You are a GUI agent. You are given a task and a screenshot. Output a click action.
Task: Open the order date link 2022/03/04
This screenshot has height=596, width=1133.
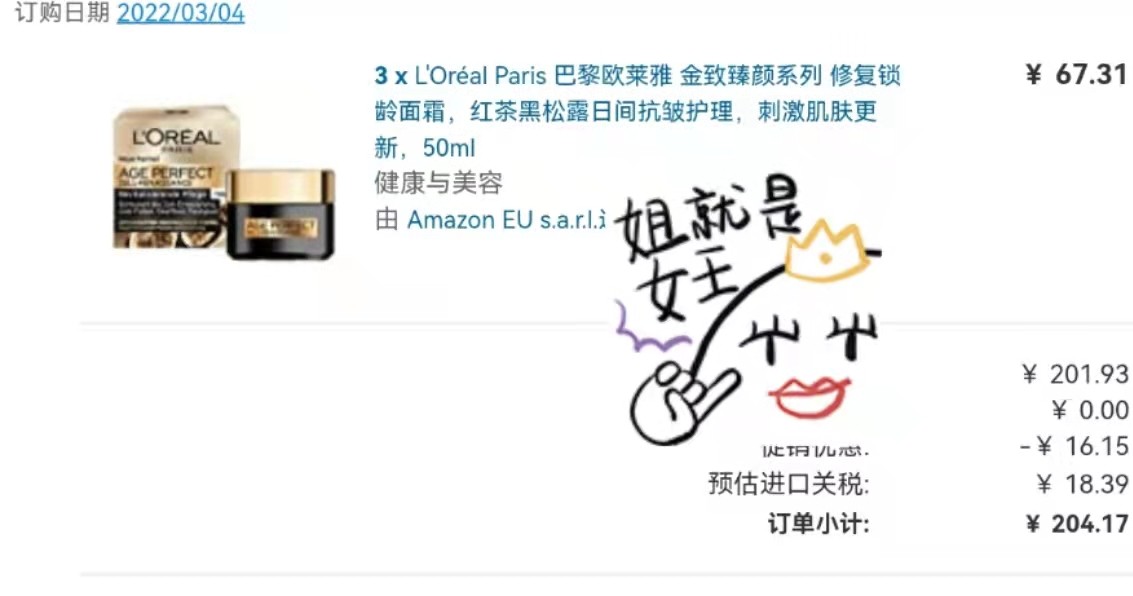point(181,13)
